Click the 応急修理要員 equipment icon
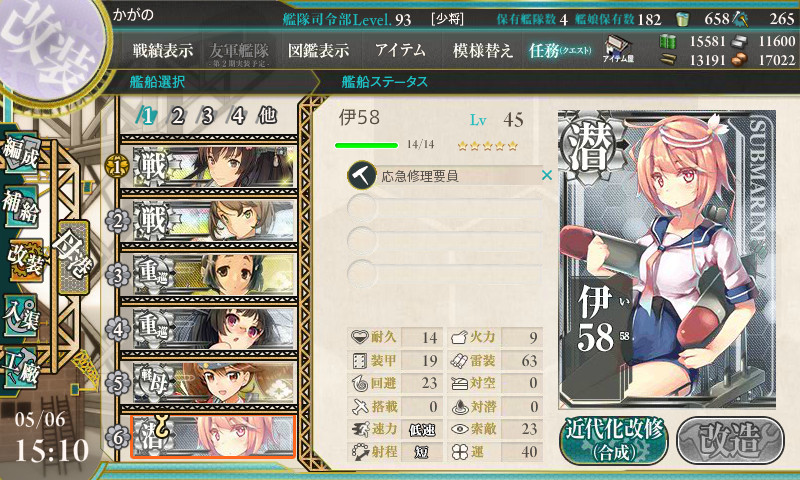 tap(362, 175)
